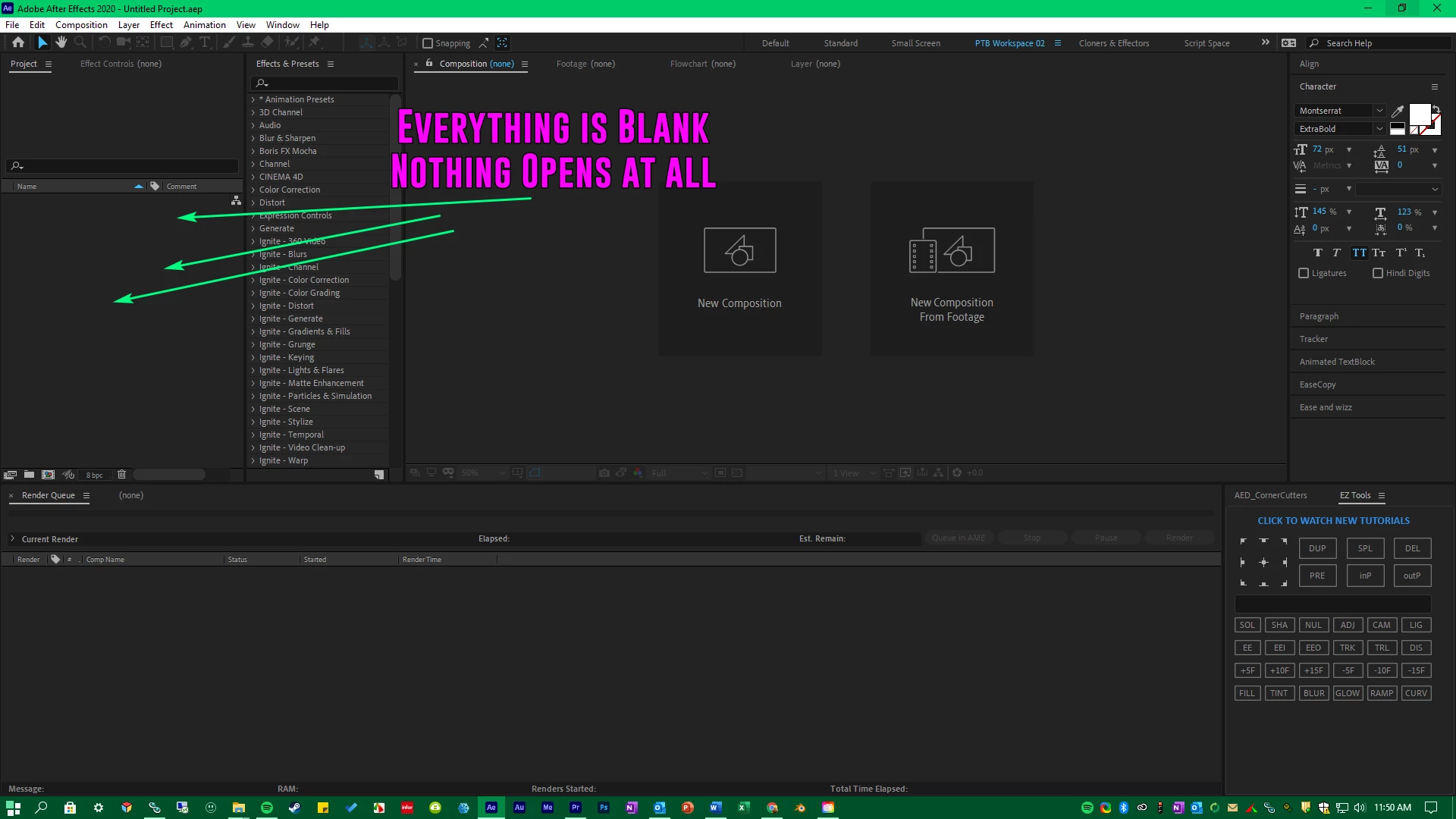
Task: Click the trash icon in Project panel
Action: click(121, 475)
